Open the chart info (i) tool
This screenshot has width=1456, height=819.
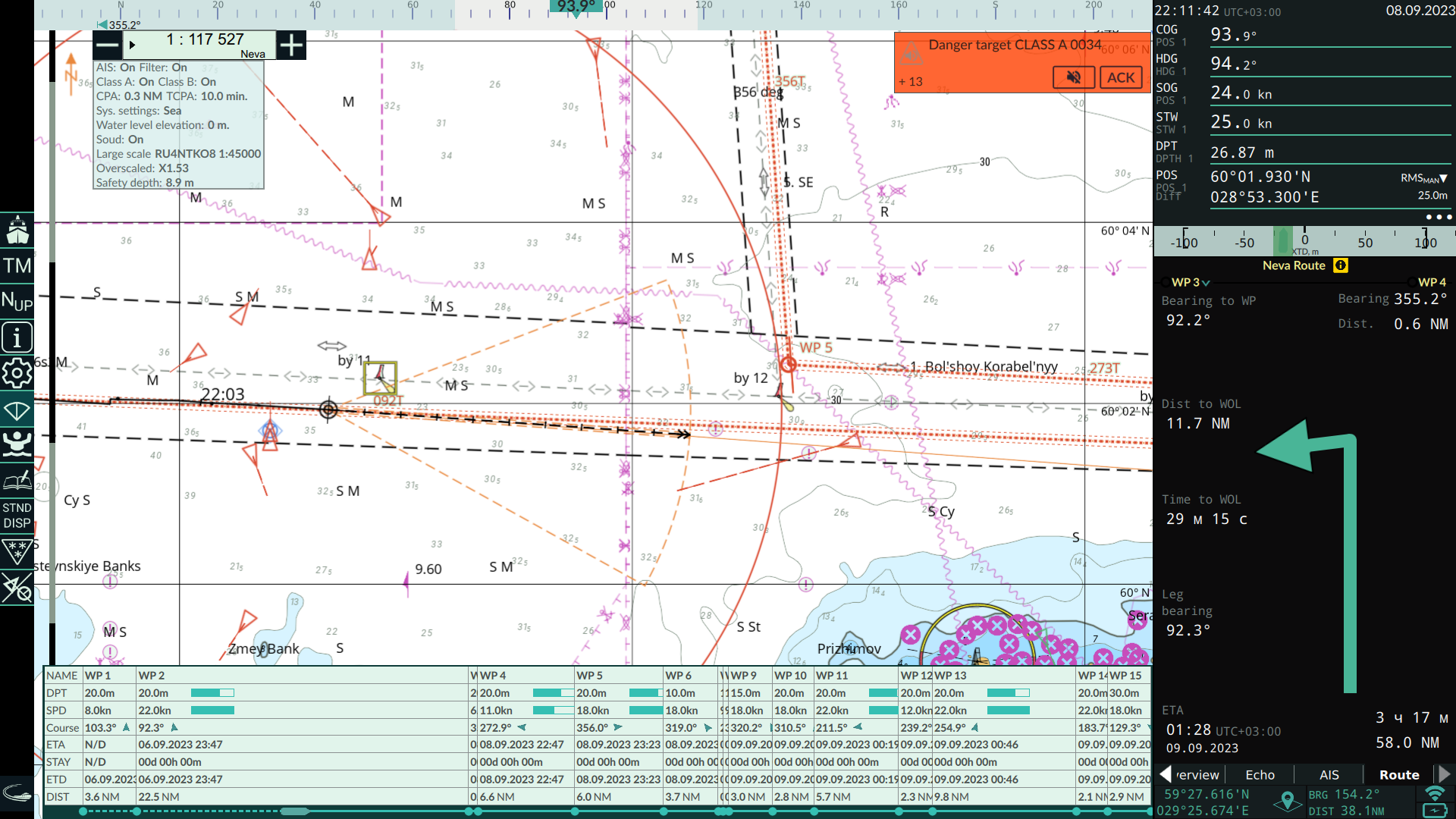[x=17, y=337]
